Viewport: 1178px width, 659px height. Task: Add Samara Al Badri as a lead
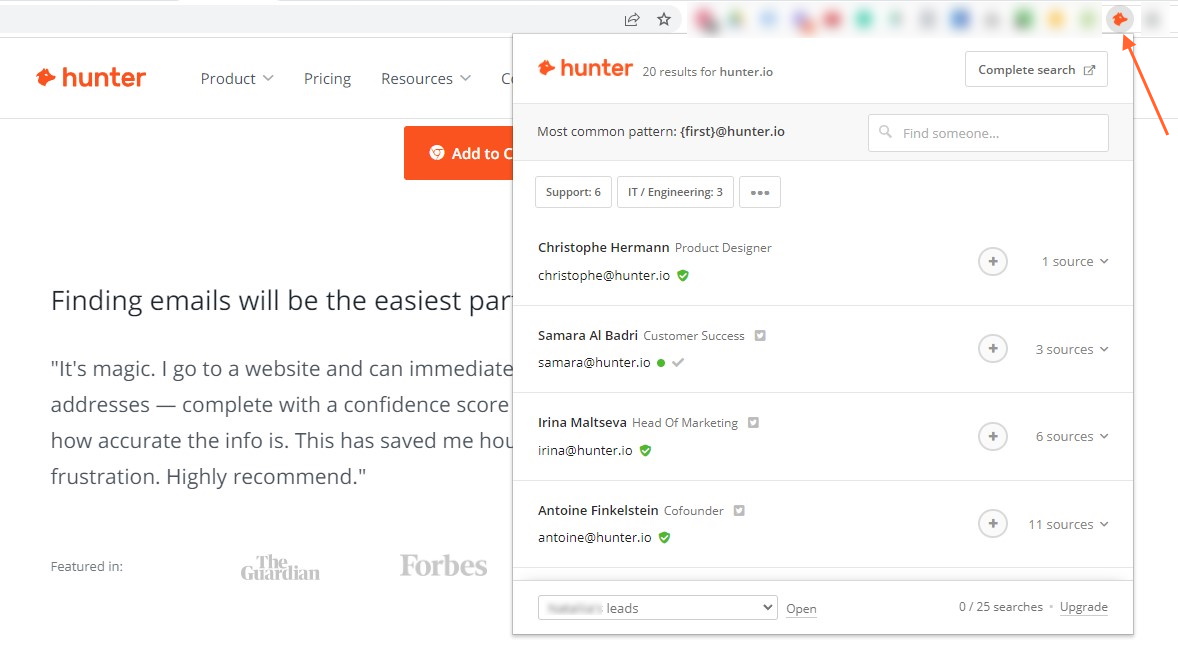[992, 349]
